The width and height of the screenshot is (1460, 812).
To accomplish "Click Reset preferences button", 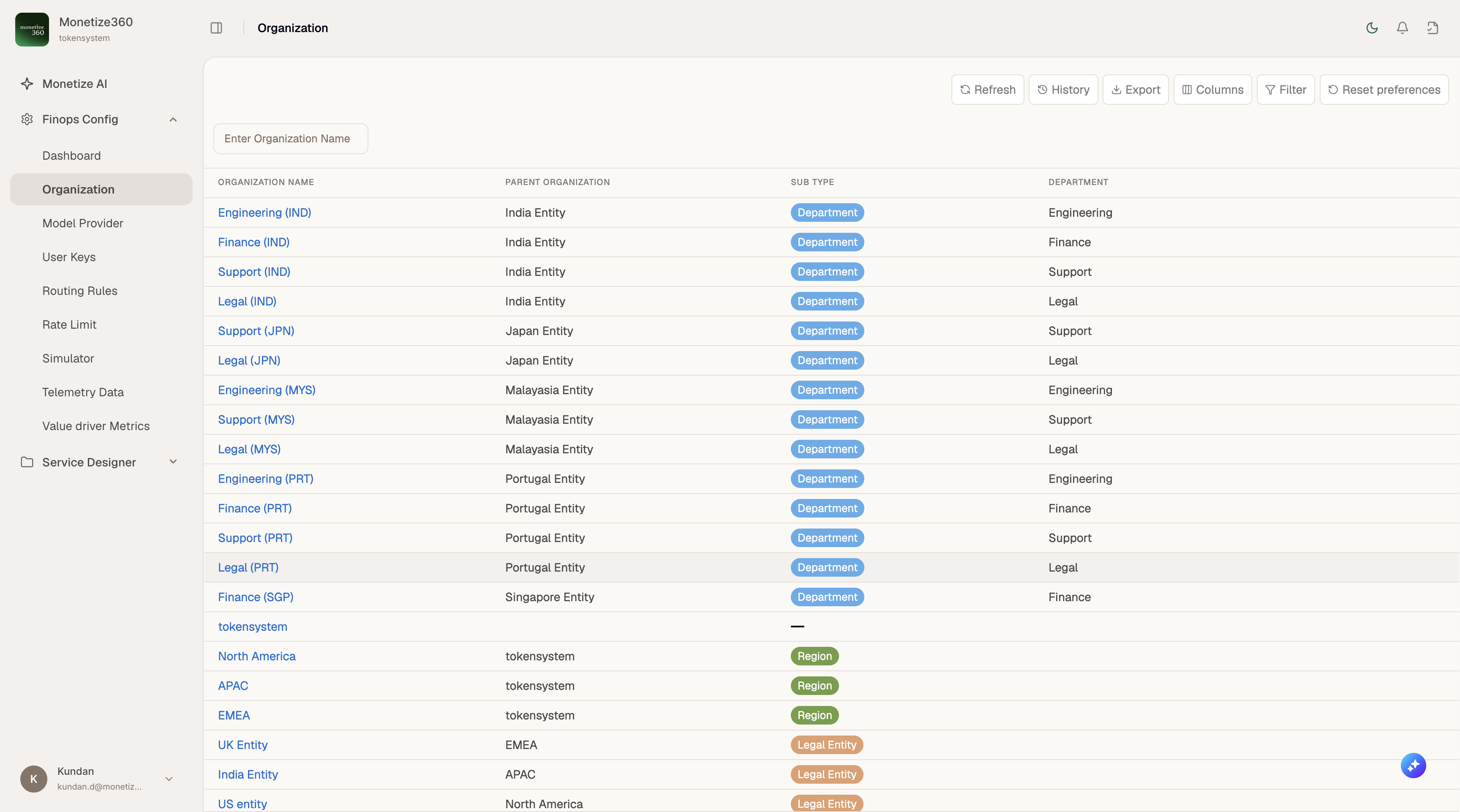I will click(x=1384, y=90).
